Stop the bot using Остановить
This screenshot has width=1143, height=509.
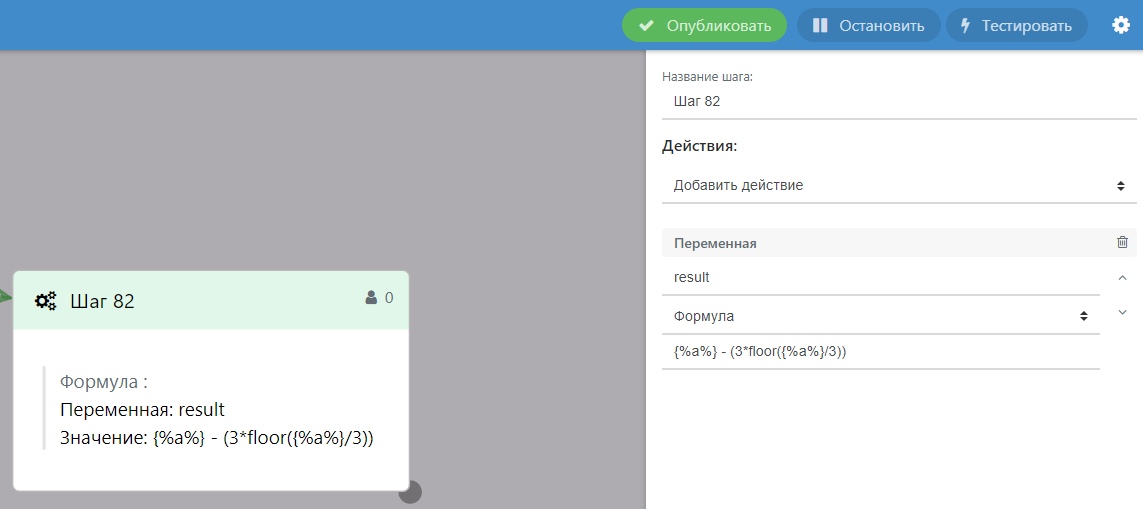868,25
